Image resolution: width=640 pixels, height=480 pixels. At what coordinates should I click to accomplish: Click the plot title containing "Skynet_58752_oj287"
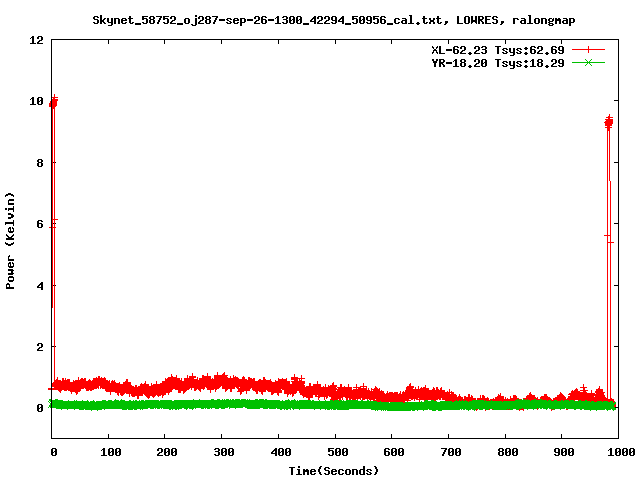pos(333,20)
